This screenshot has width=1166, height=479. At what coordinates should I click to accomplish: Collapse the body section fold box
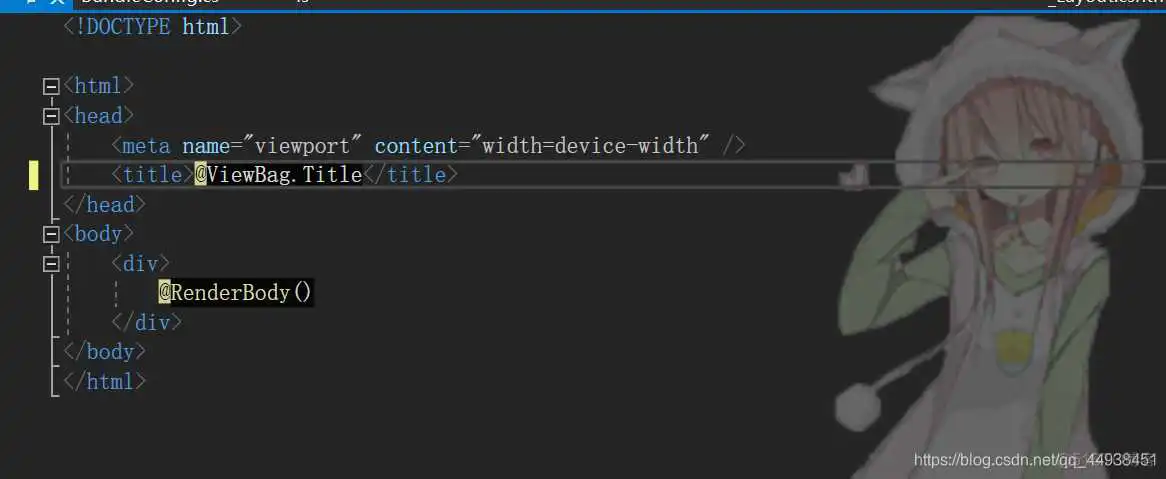[x=51, y=234]
